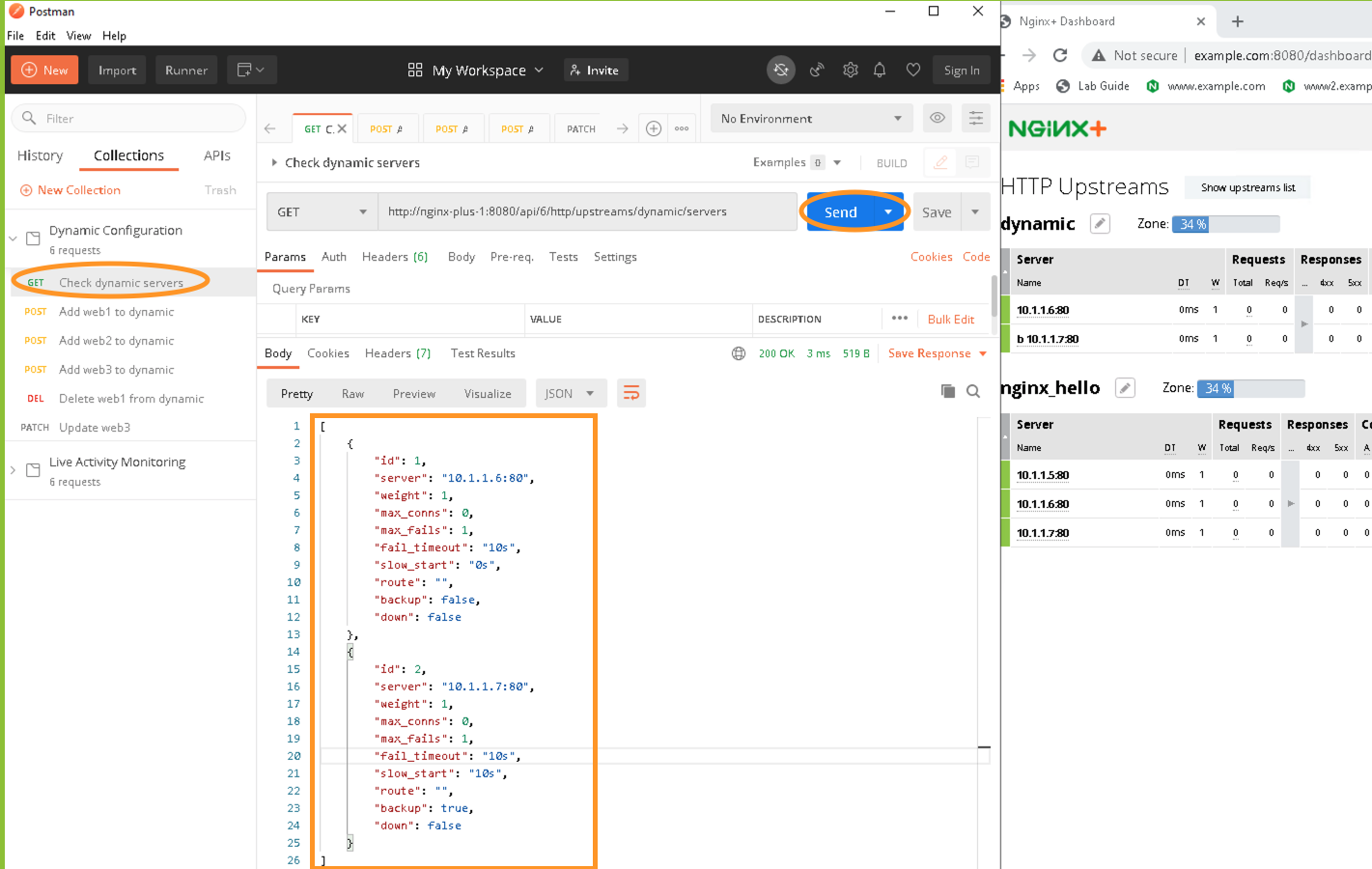Screen dimensions: 1372x869
Task: Click the Show upstreams list button
Action: [x=1247, y=187]
